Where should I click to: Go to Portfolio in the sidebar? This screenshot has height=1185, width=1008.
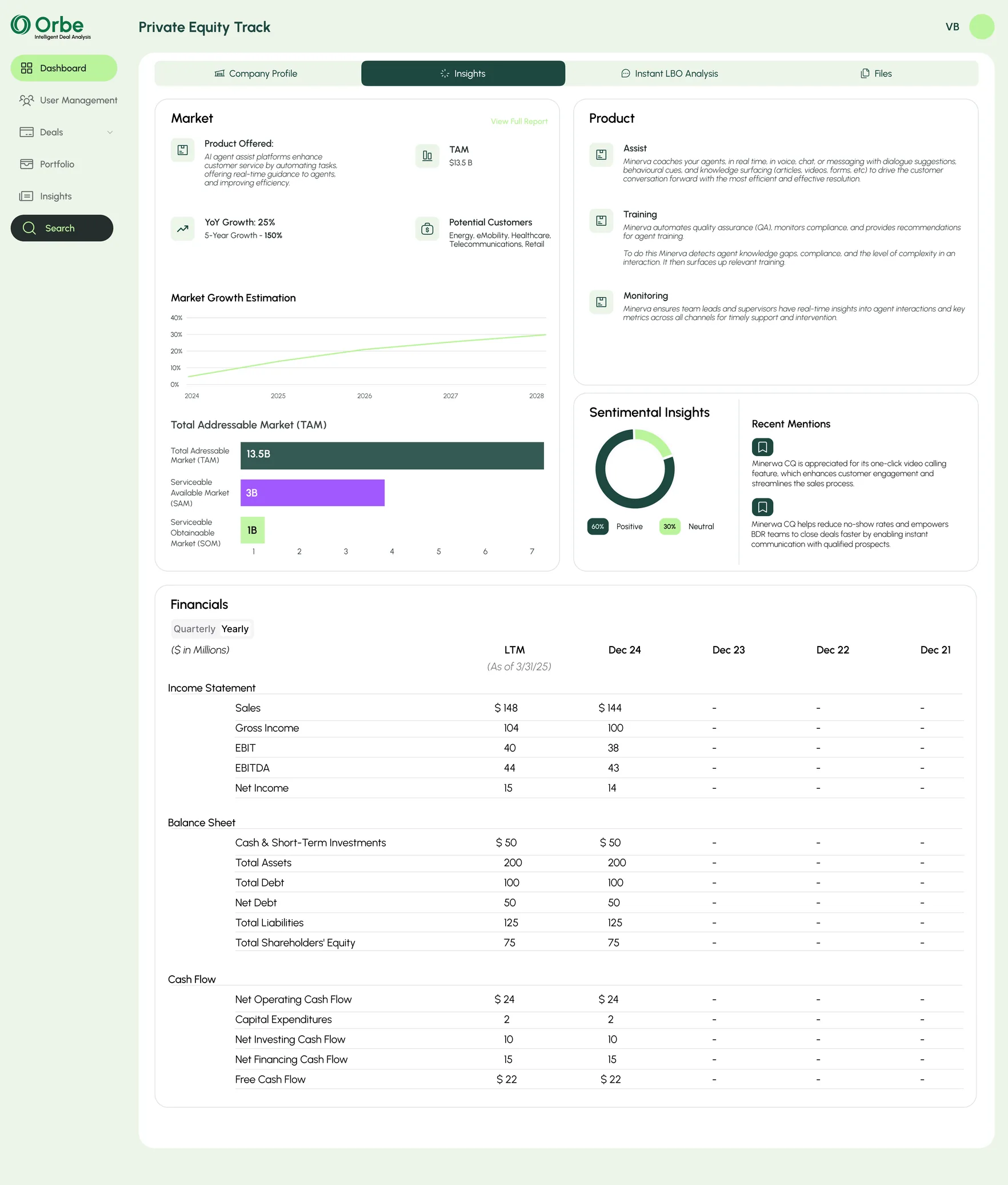click(47, 164)
